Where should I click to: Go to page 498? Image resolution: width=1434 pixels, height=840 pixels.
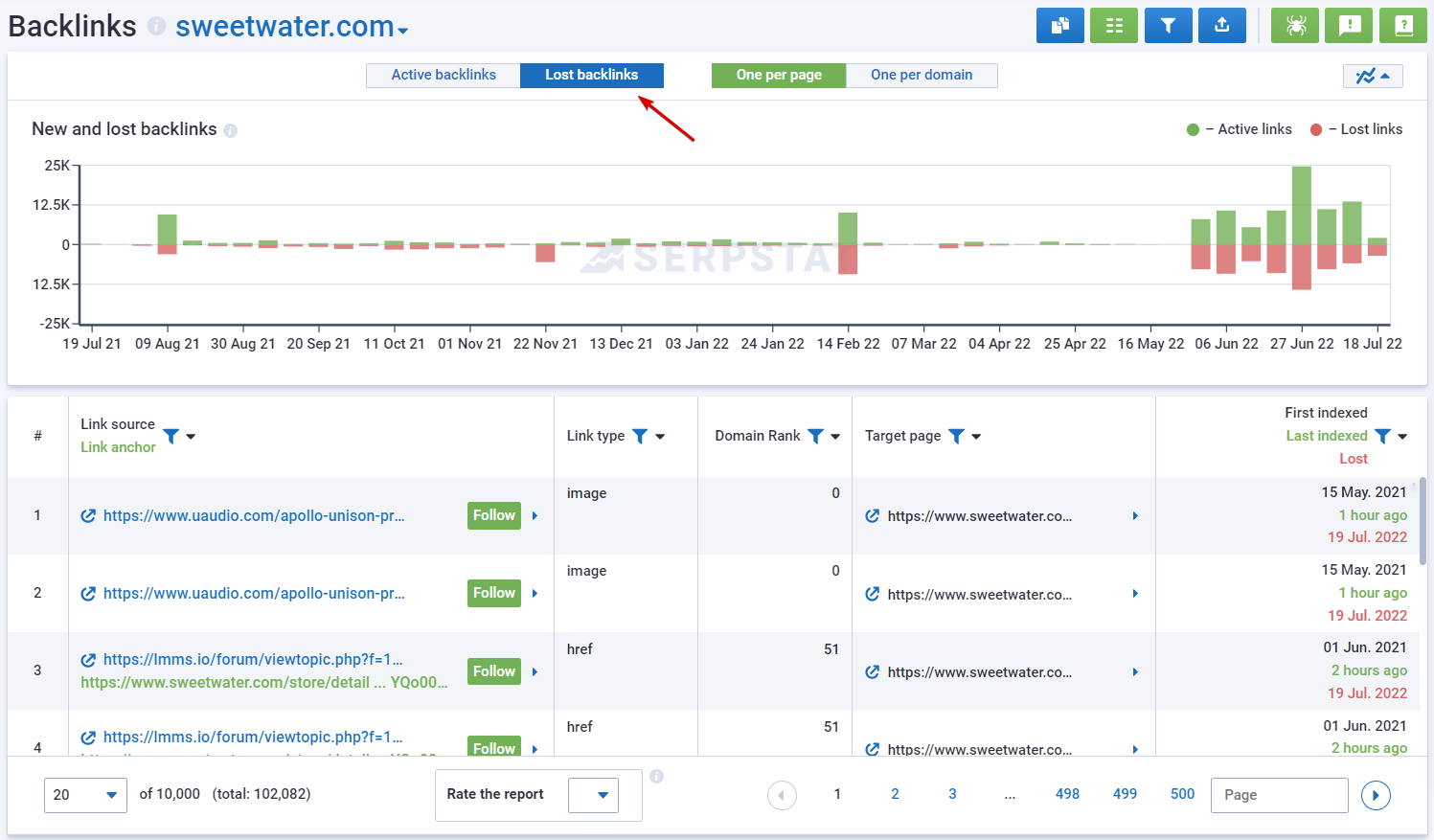(x=1067, y=794)
